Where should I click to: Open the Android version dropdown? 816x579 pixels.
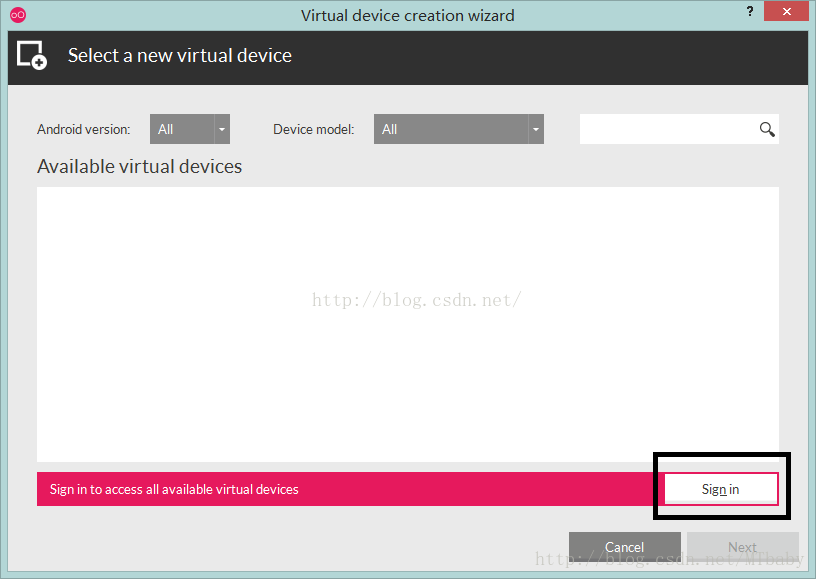190,129
